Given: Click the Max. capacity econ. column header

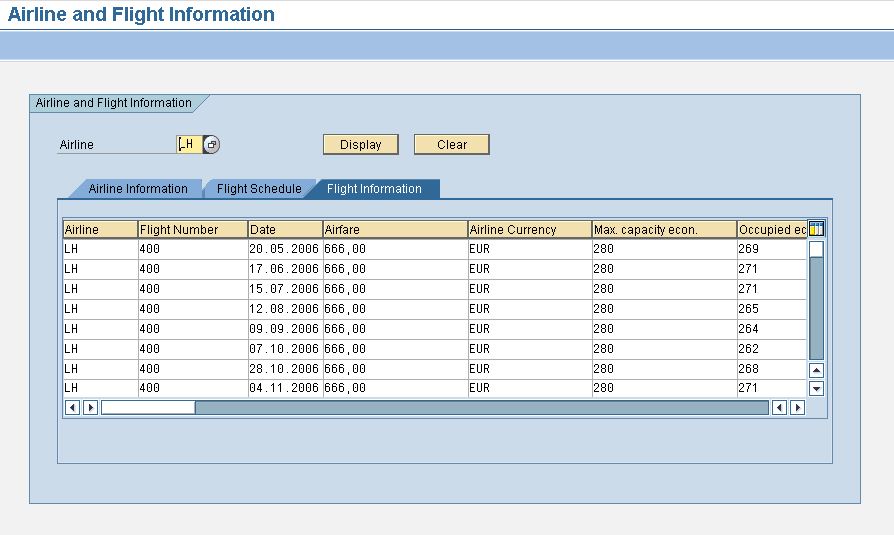Looking at the screenshot, I should 664,229.
